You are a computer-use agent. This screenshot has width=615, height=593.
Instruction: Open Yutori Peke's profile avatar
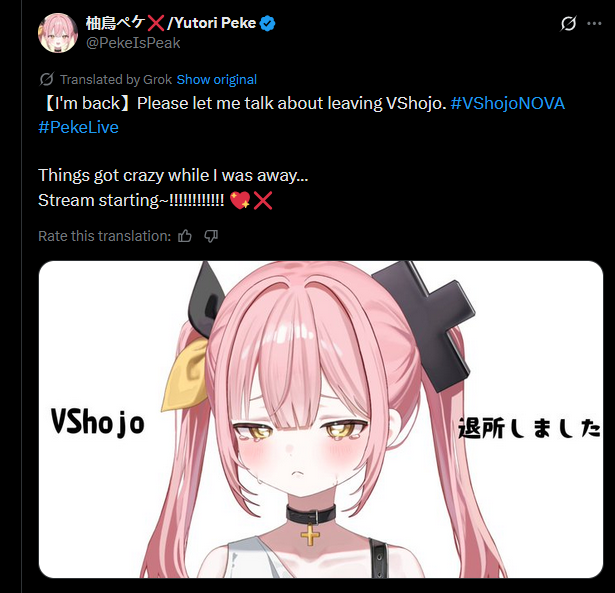tap(58, 33)
